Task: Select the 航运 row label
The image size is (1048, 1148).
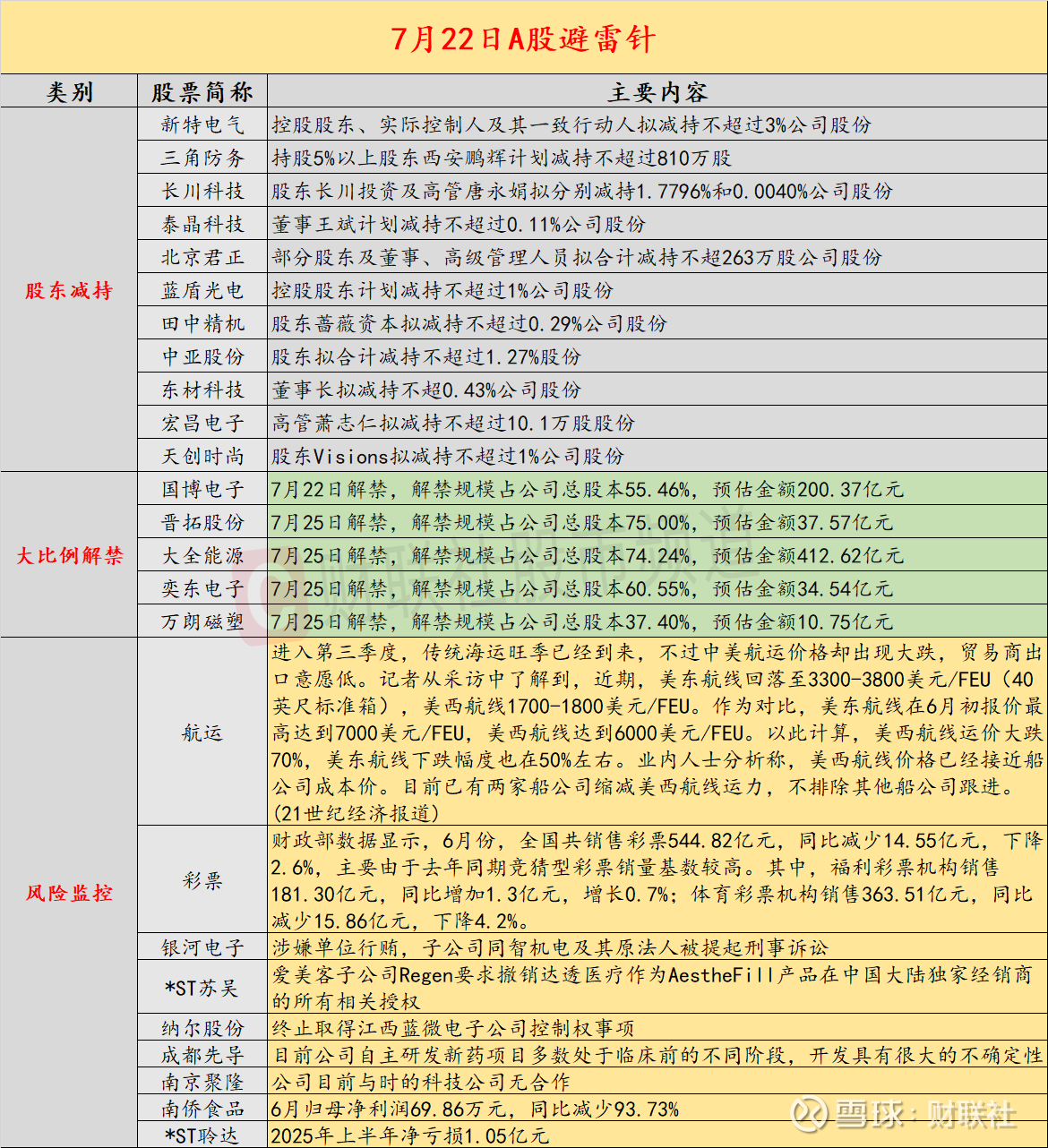Action: [x=202, y=732]
